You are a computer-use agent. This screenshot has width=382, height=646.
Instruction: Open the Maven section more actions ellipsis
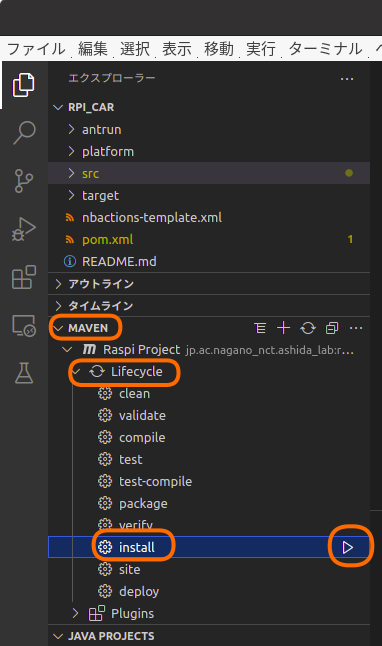[356, 328]
